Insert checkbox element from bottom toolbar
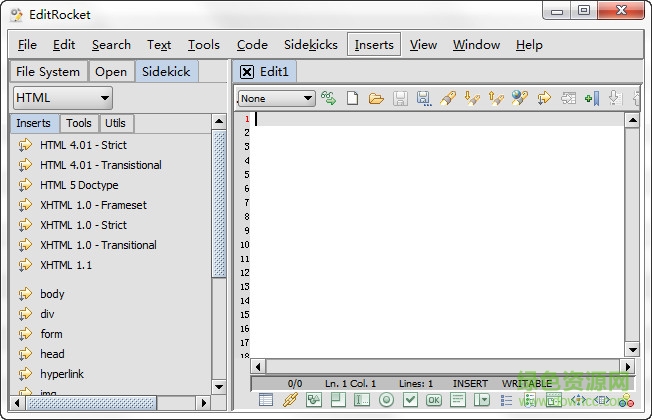 click(410, 400)
